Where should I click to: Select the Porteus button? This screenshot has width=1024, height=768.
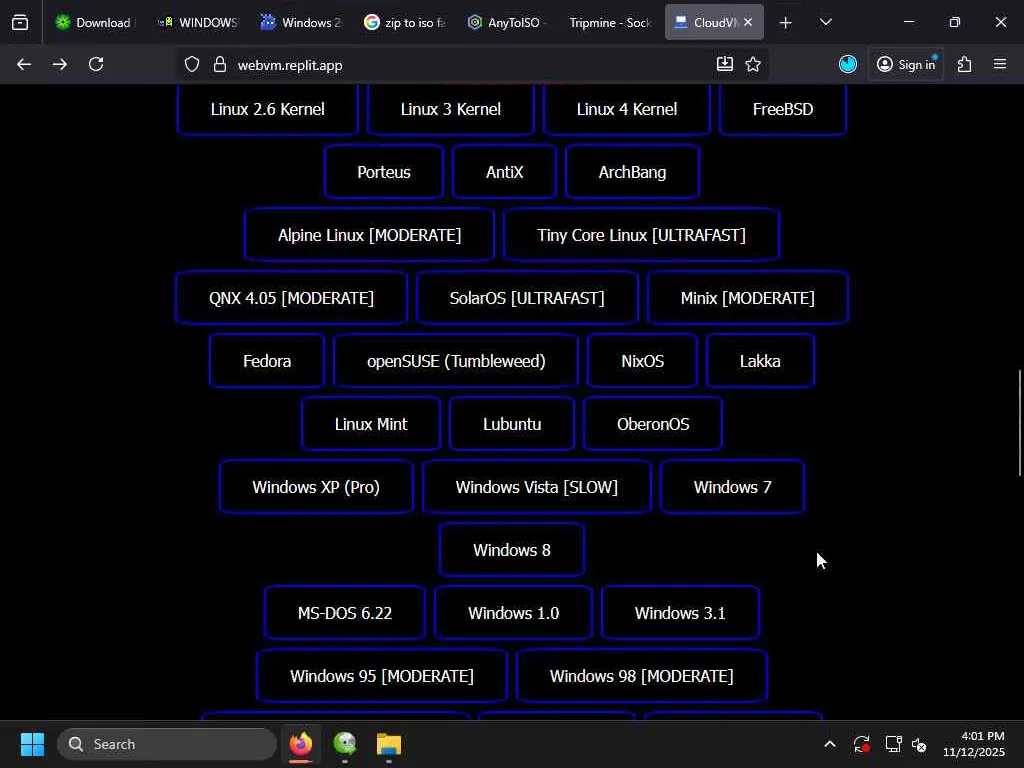[x=384, y=172]
